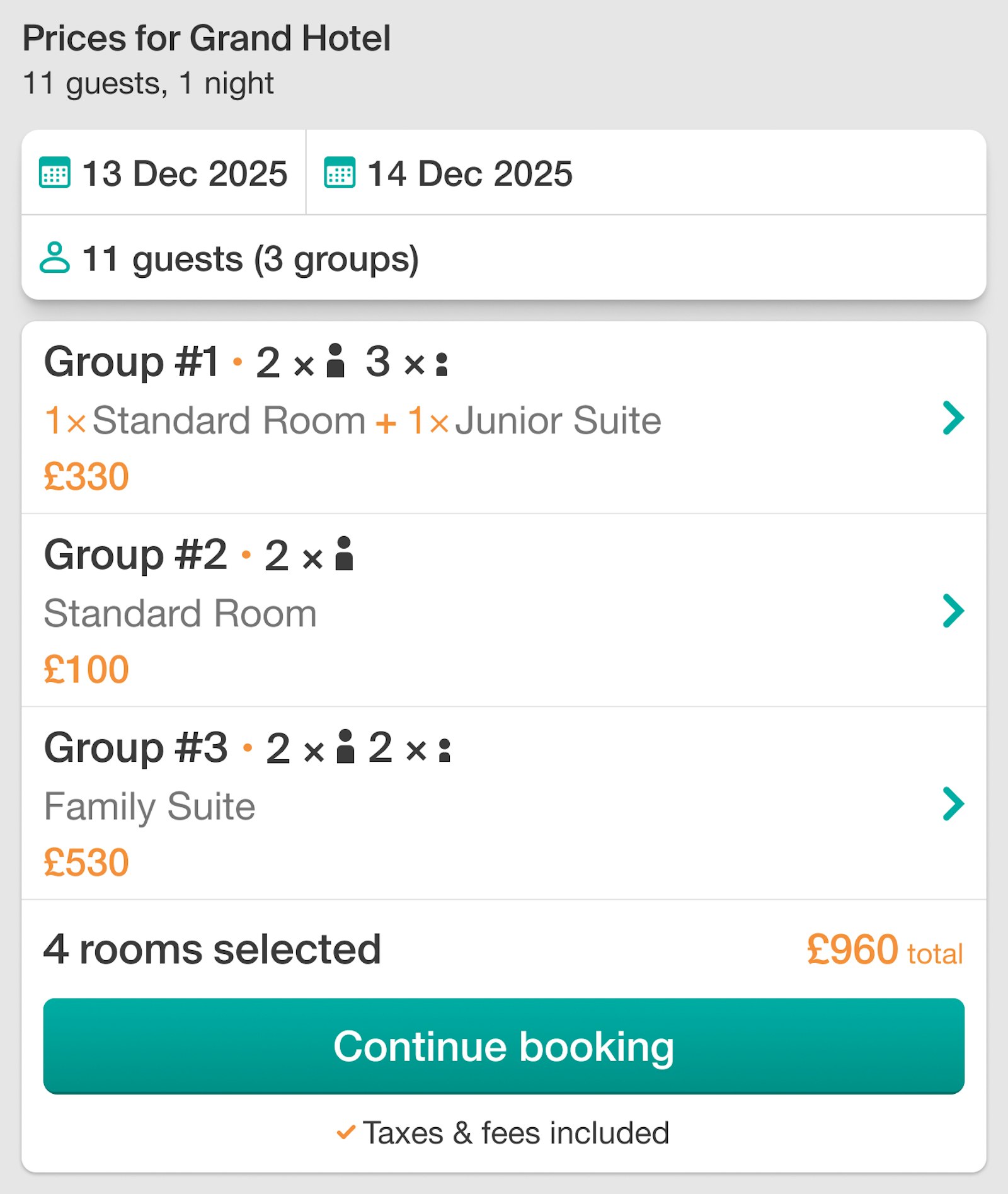Image resolution: width=1008 pixels, height=1194 pixels.
Task: Expand Group #1 room options chevron
Action: pyautogui.click(x=953, y=418)
